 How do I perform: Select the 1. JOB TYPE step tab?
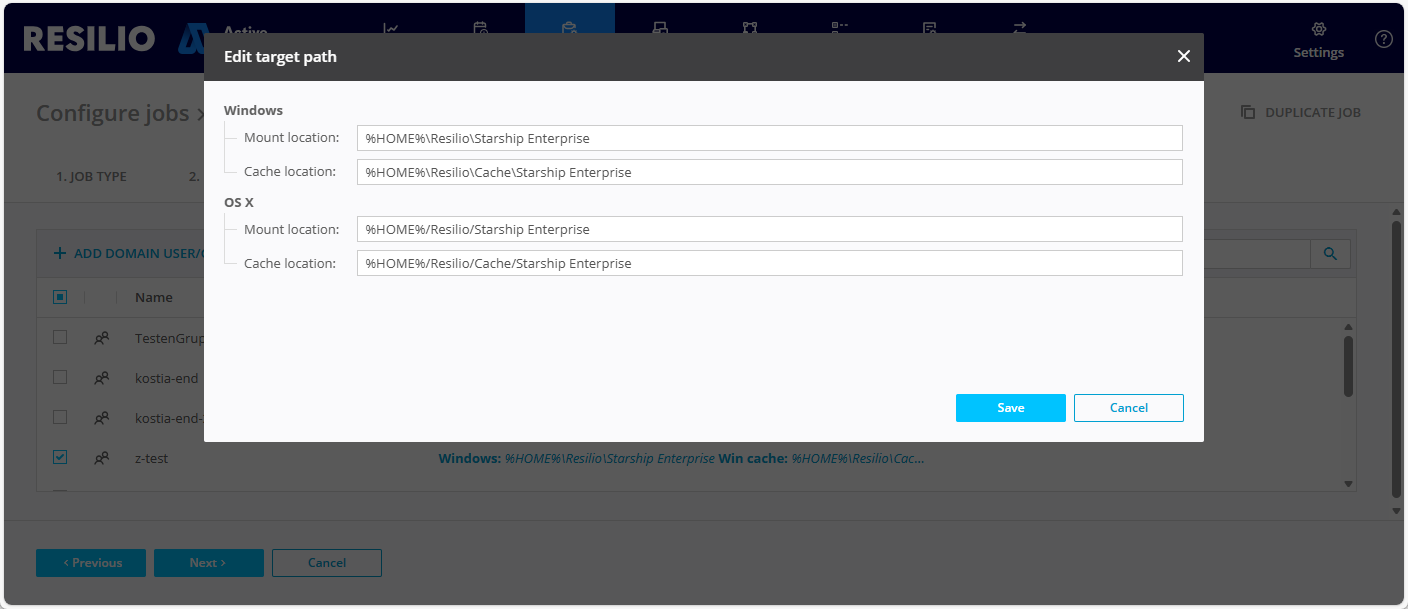[91, 176]
